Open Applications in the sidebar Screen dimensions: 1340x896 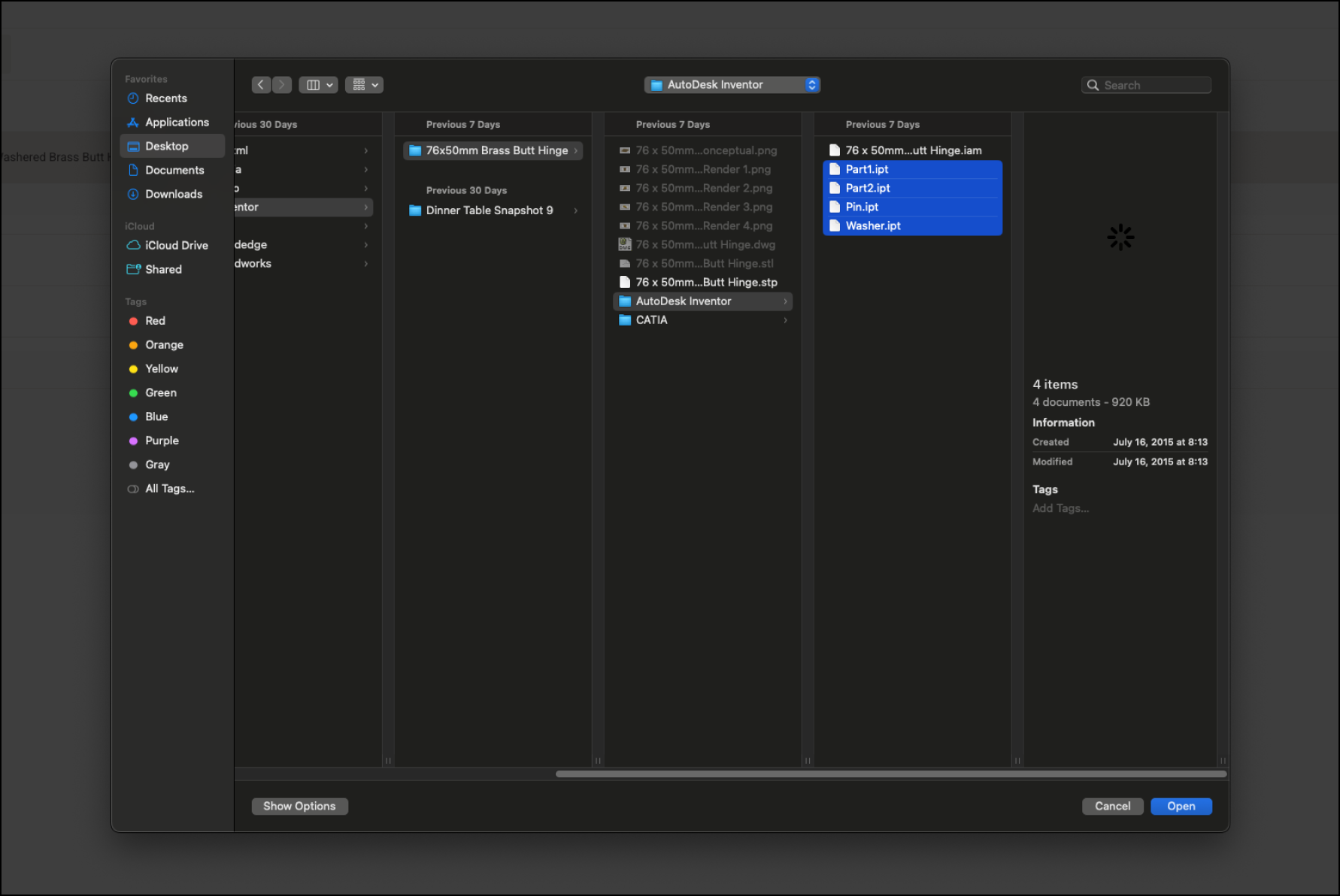click(x=177, y=123)
